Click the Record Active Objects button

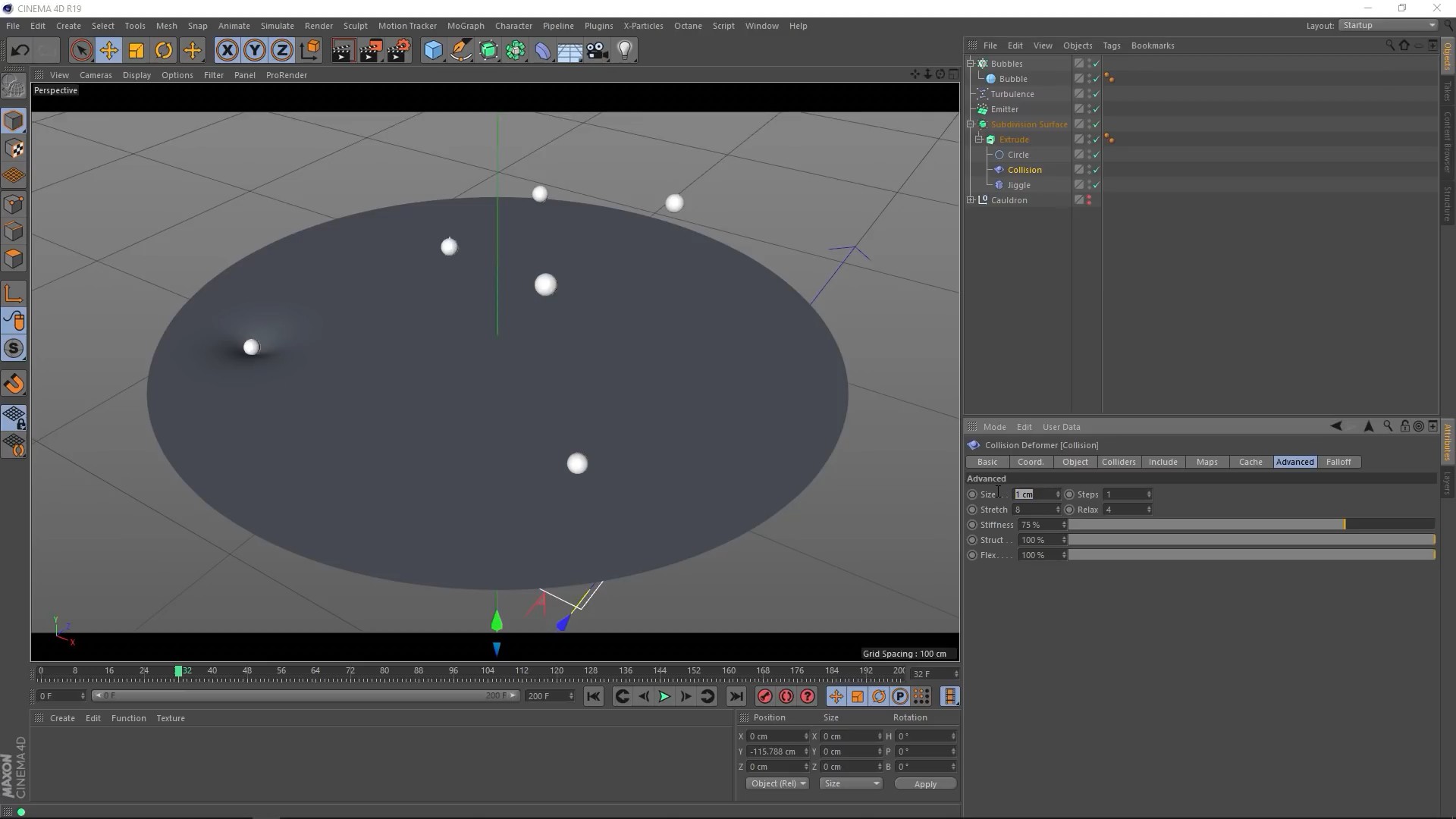[x=764, y=696]
